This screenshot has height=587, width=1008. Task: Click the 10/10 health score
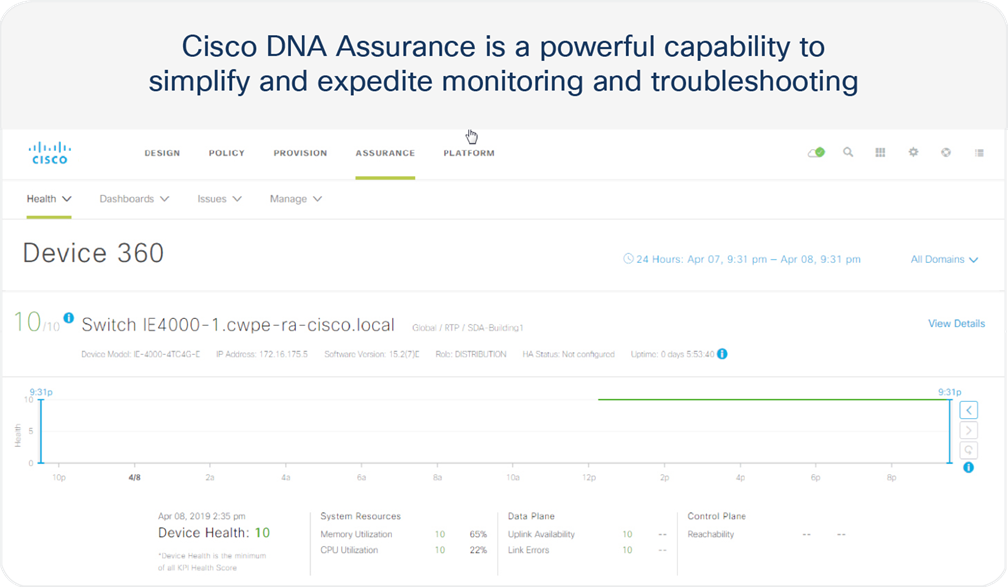tap(37, 322)
